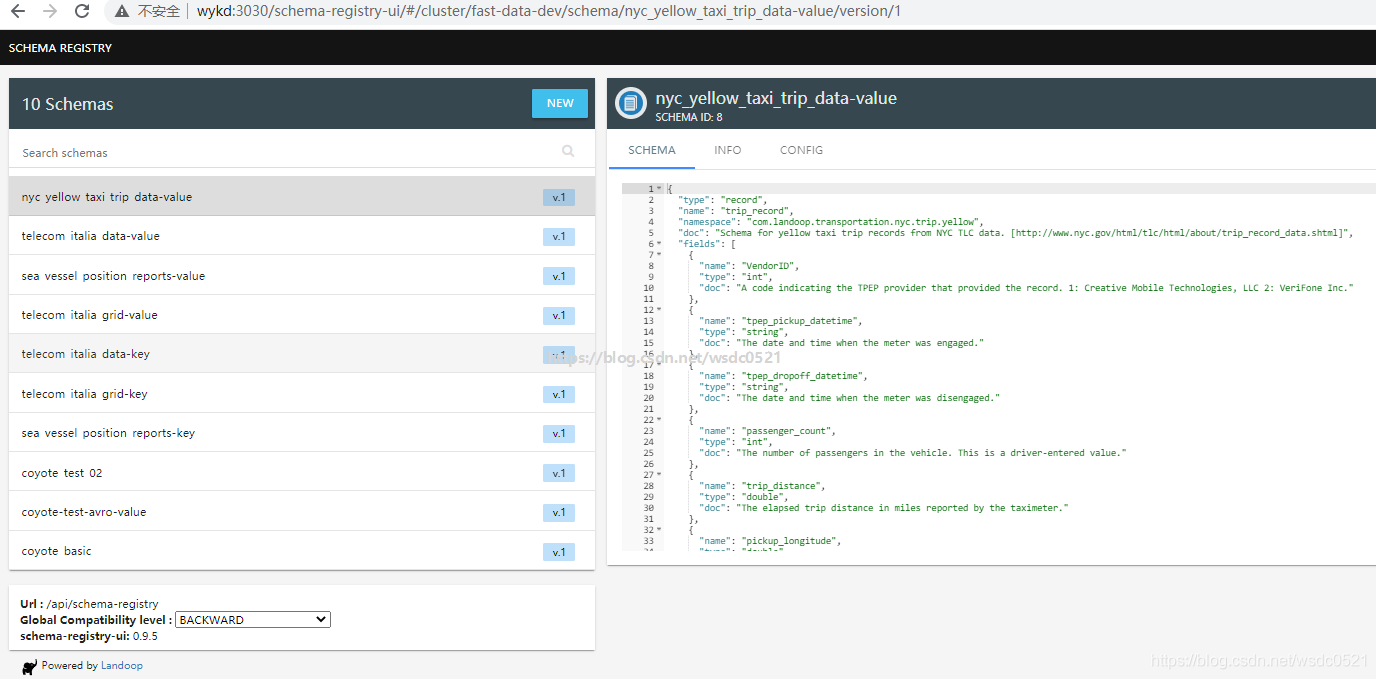Collapse the VendorID object fold at line 7

coord(659,255)
